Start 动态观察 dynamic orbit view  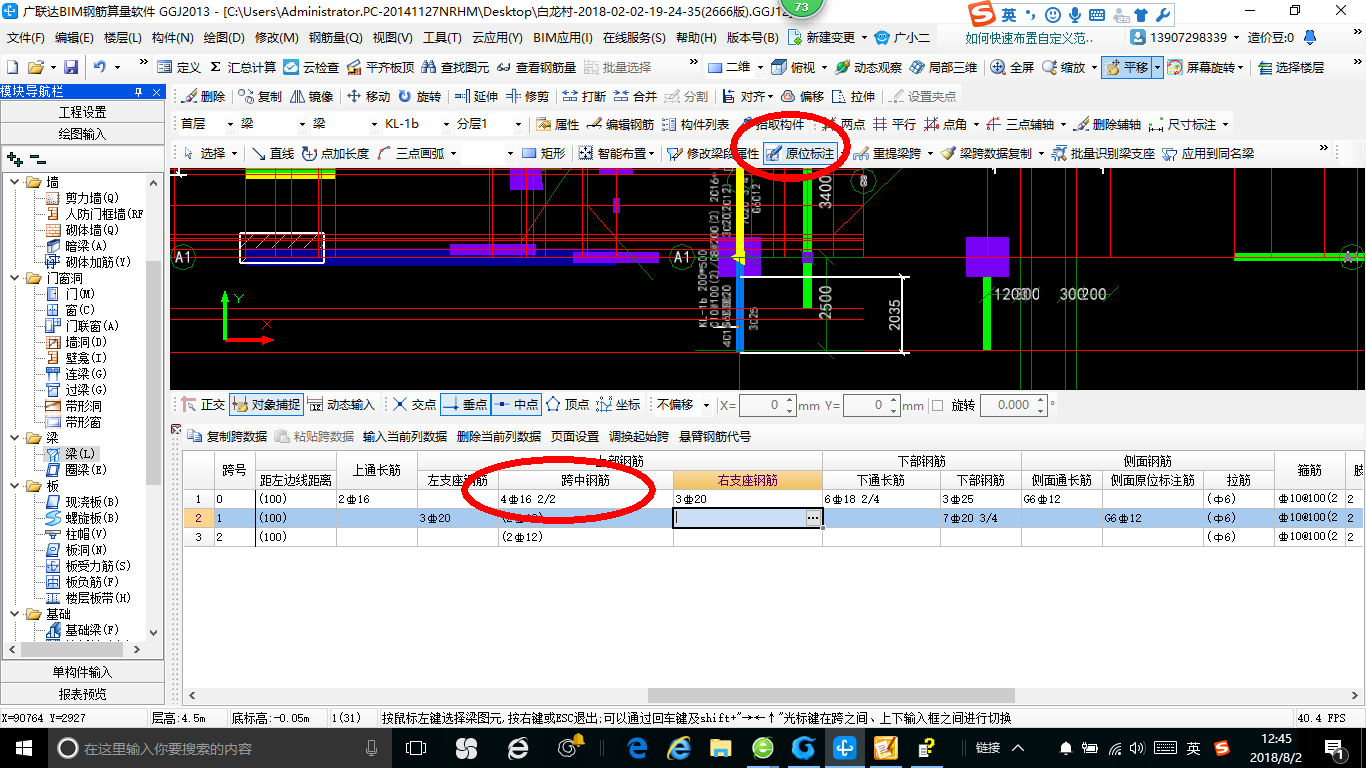click(868, 67)
